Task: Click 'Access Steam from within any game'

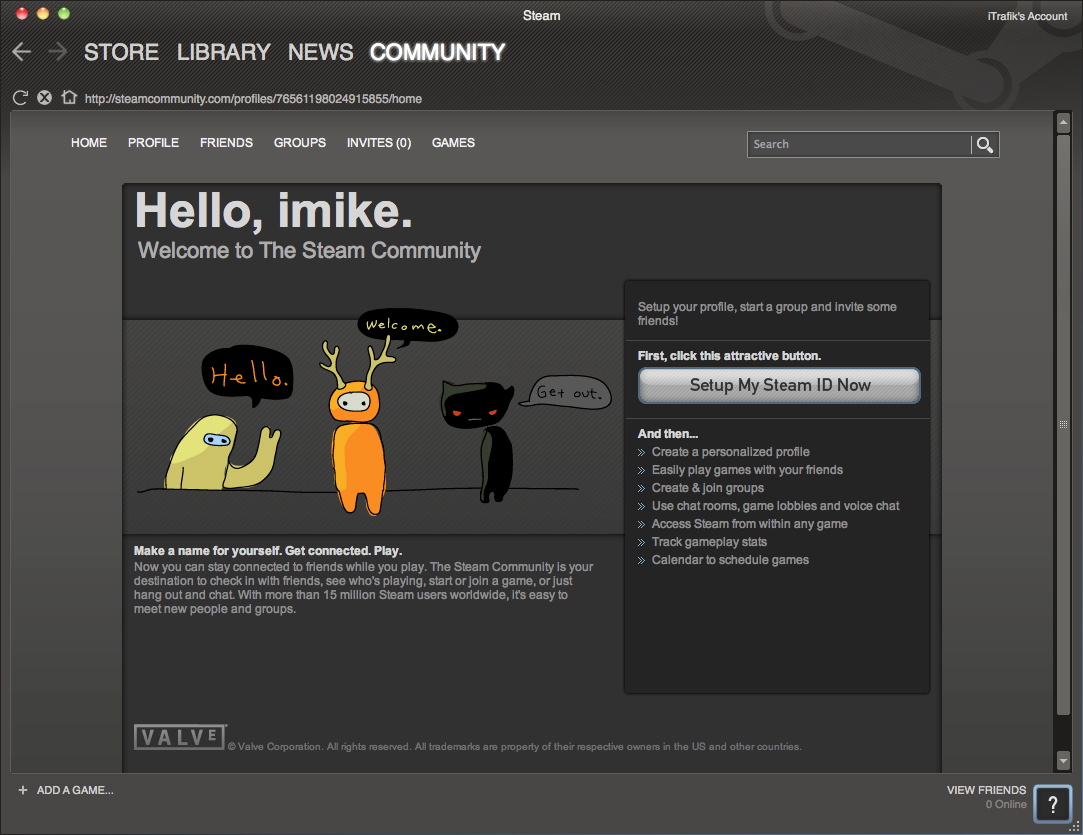Action: coord(749,524)
